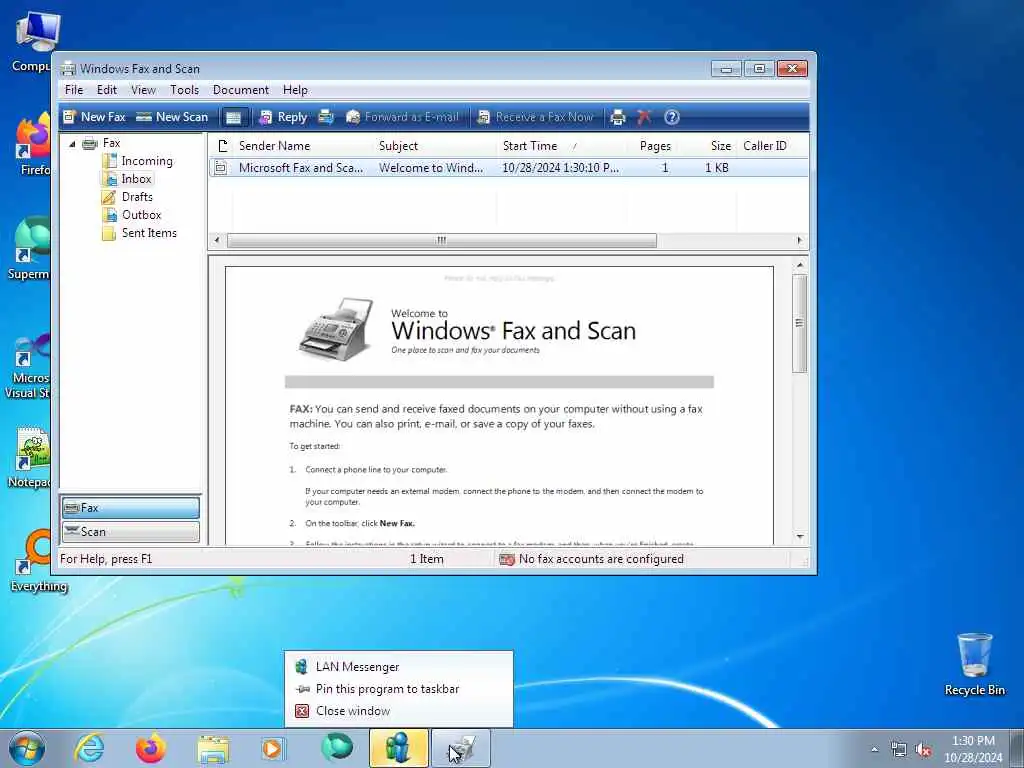Viewport: 1024px width, 768px height.
Task: Click the Print icon in toolbar
Action: point(618,118)
